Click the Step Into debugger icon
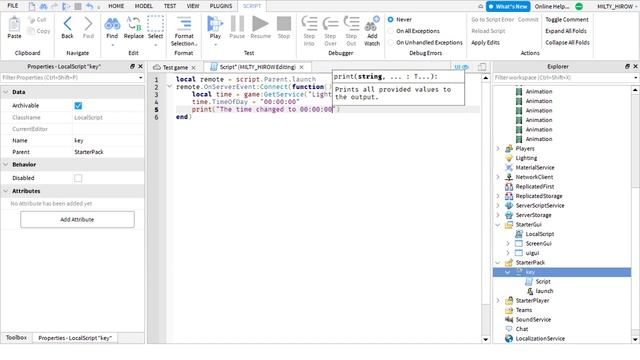640x360 pixels. click(x=309, y=24)
